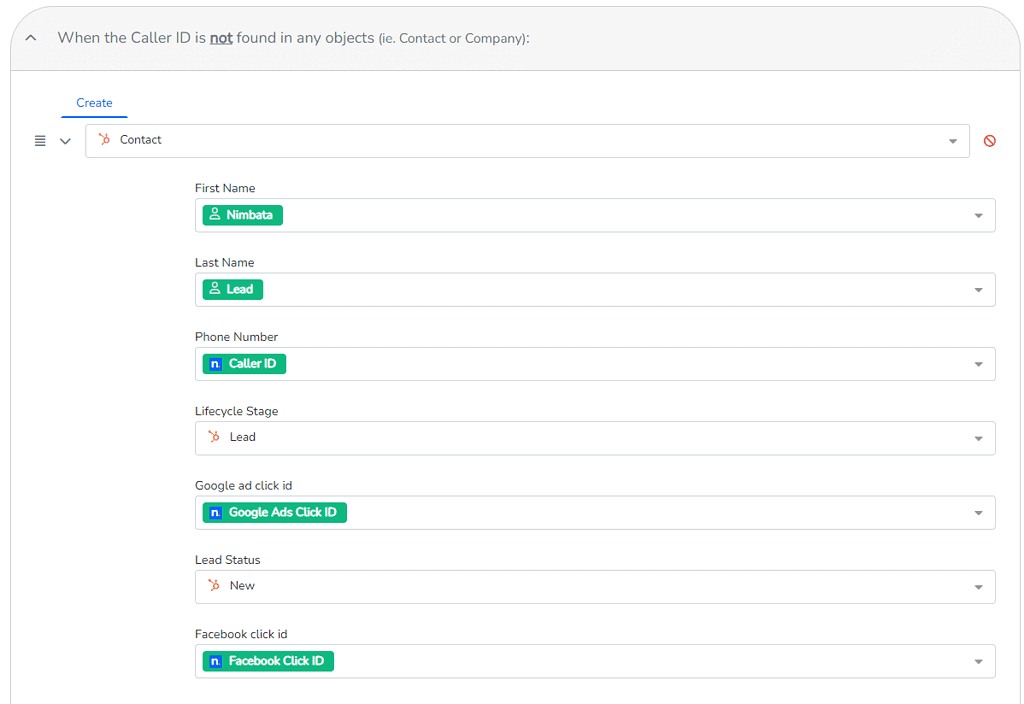Screen dimensions: 1024x704
Task: Switch to the Create tab
Action: pos(94,102)
